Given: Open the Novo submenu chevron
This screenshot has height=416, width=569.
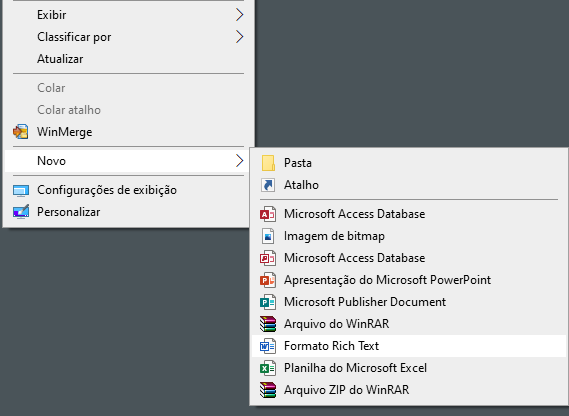Looking at the screenshot, I should (239, 161).
